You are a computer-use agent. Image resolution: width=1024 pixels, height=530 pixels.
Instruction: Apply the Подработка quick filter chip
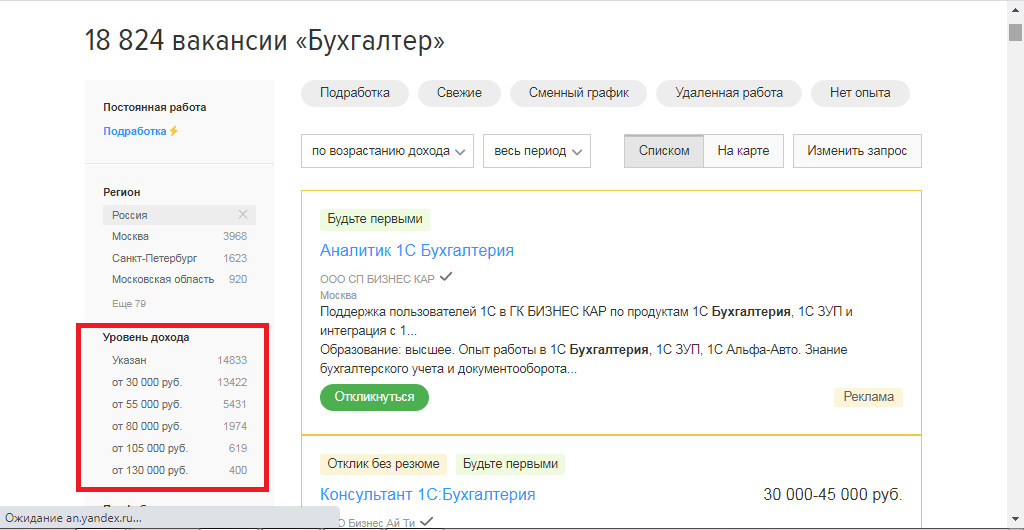pyautogui.click(x=354, y=93)
